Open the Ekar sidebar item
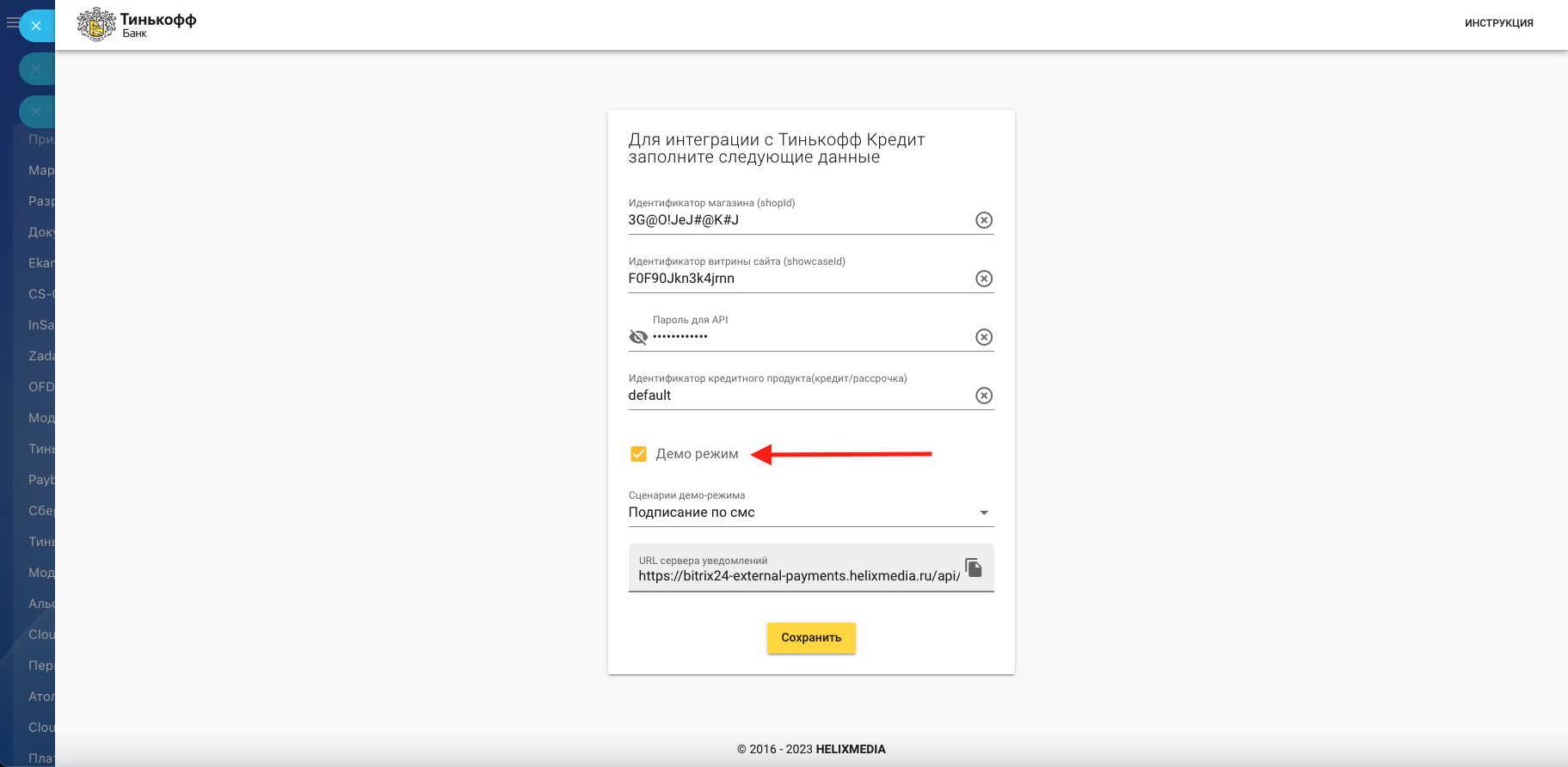 click(41, 263)
